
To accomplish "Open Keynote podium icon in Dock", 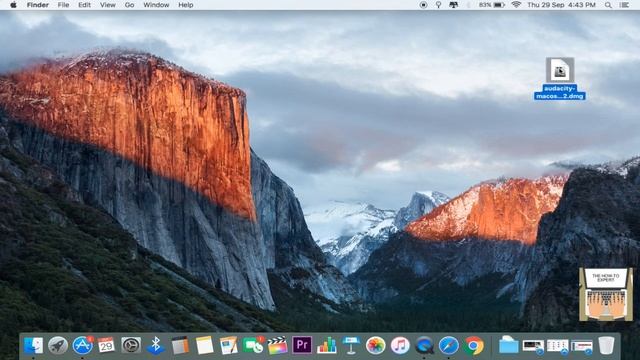I will (351, 345).
